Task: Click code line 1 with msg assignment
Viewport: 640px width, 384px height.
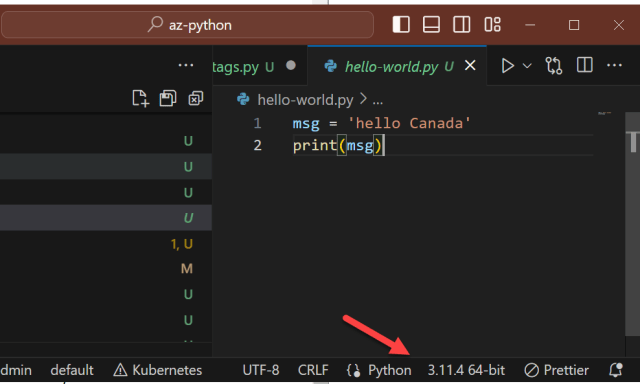Action: (382, 123)
